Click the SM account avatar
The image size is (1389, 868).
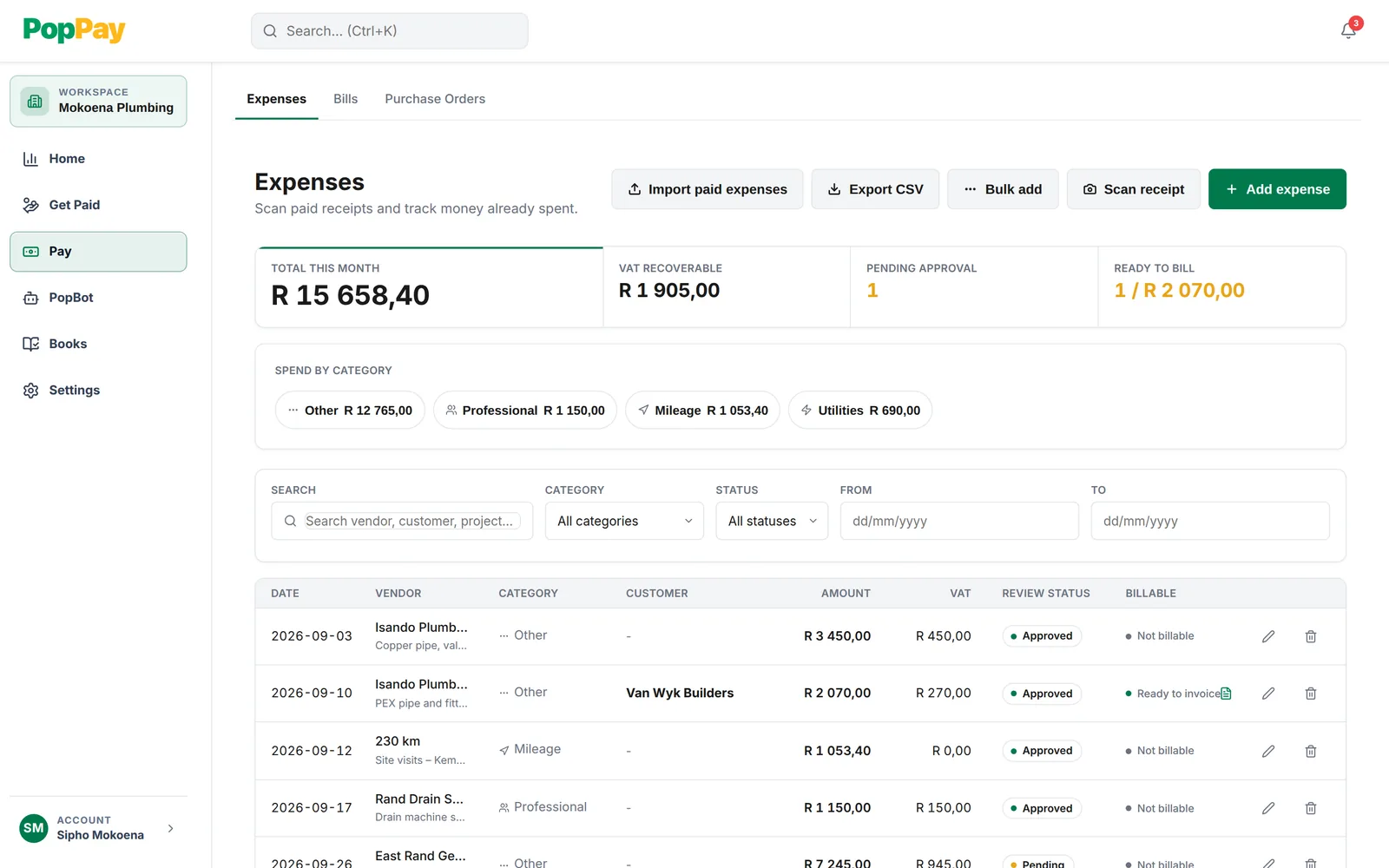click(x=34, y=828)
